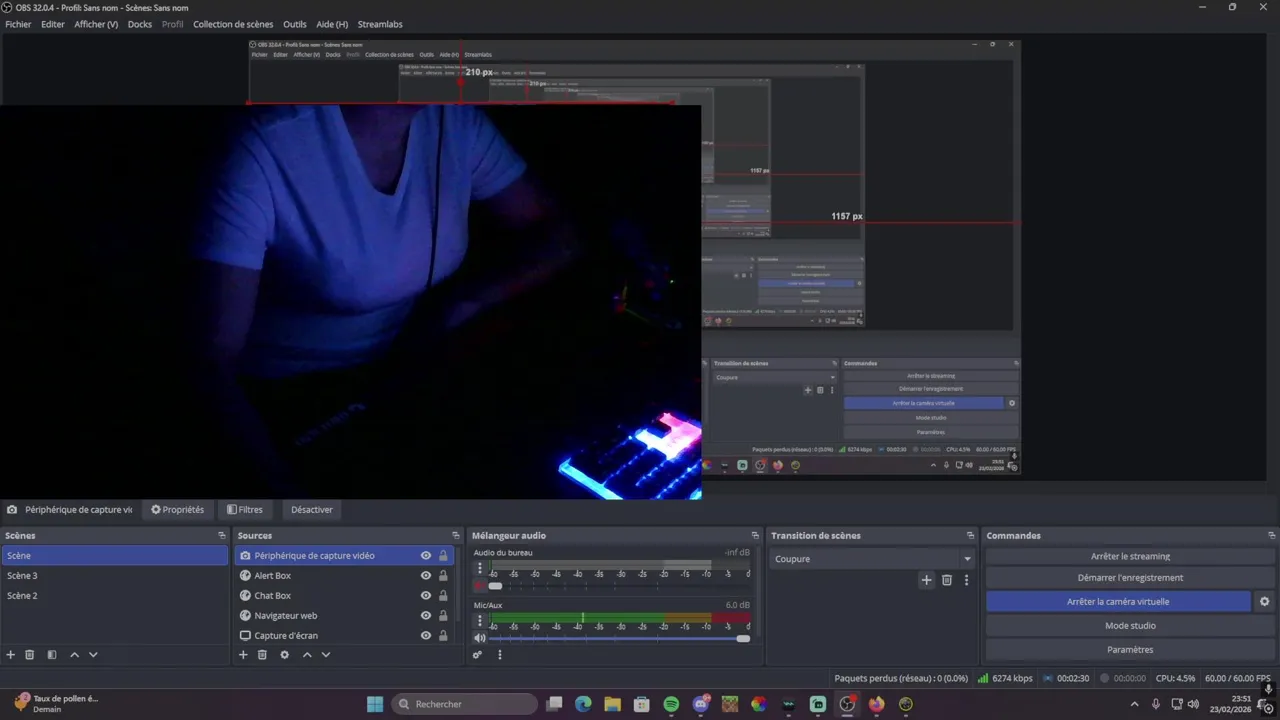The image size is (1280, 720).
Task: Move the scene down with the down arrow
Action: [x=93, y=655]
